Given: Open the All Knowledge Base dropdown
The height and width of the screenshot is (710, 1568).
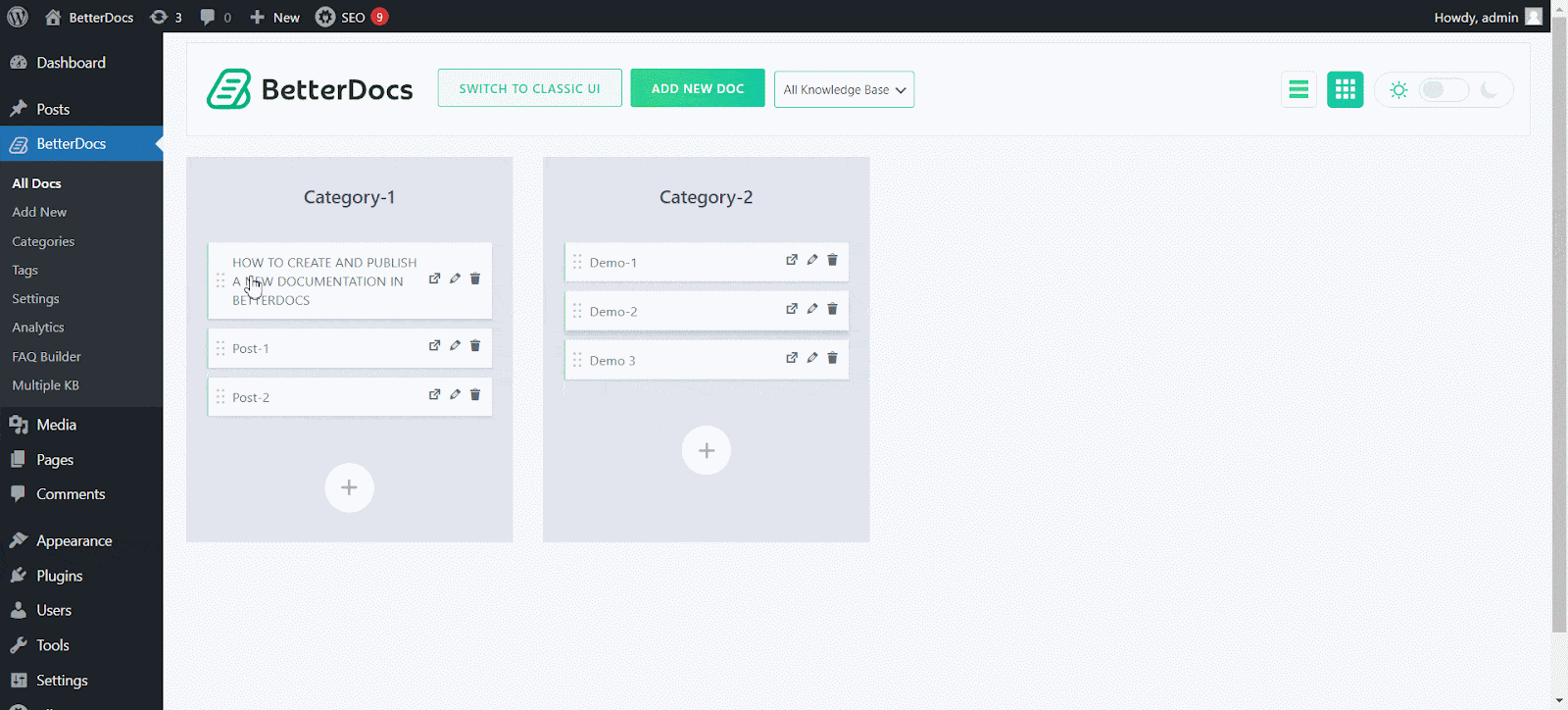Looking at the screenshot, I should (x=844, y=89).
